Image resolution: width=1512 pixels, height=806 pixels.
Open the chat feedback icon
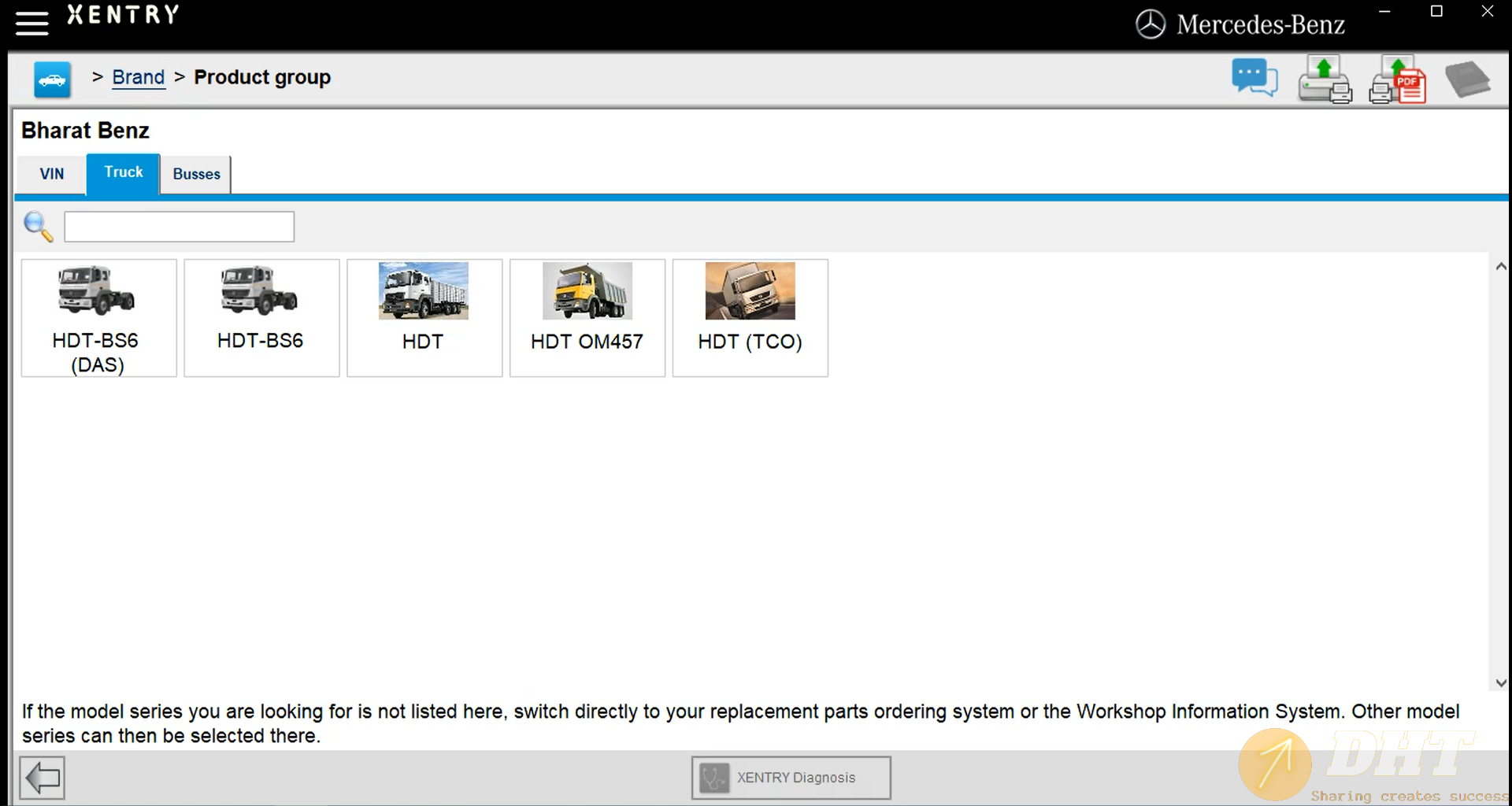coord(1254,78)
